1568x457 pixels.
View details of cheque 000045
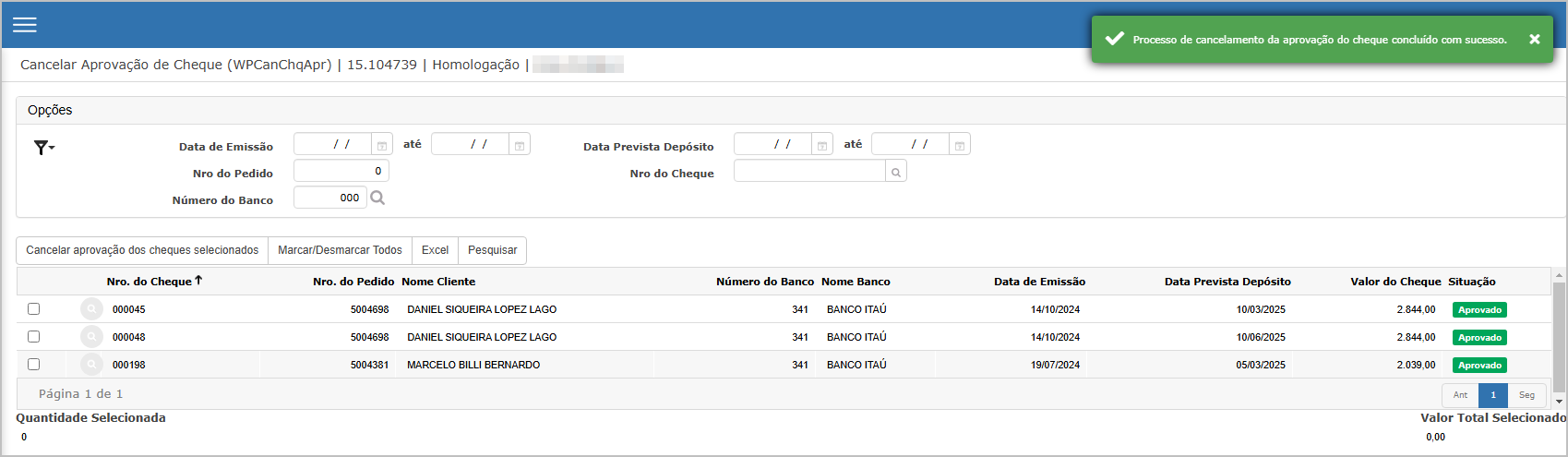(x=91, y=309)
